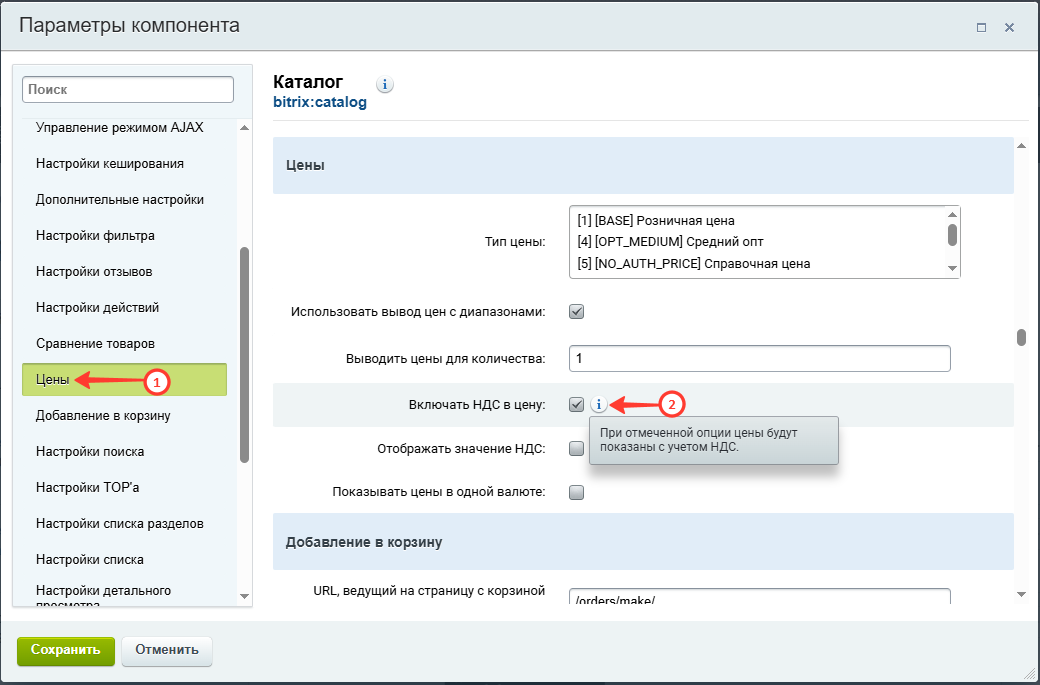Click down arrow of left sidebar scrollbar
Screen dimensions: 1040x685
pos(244,597)
